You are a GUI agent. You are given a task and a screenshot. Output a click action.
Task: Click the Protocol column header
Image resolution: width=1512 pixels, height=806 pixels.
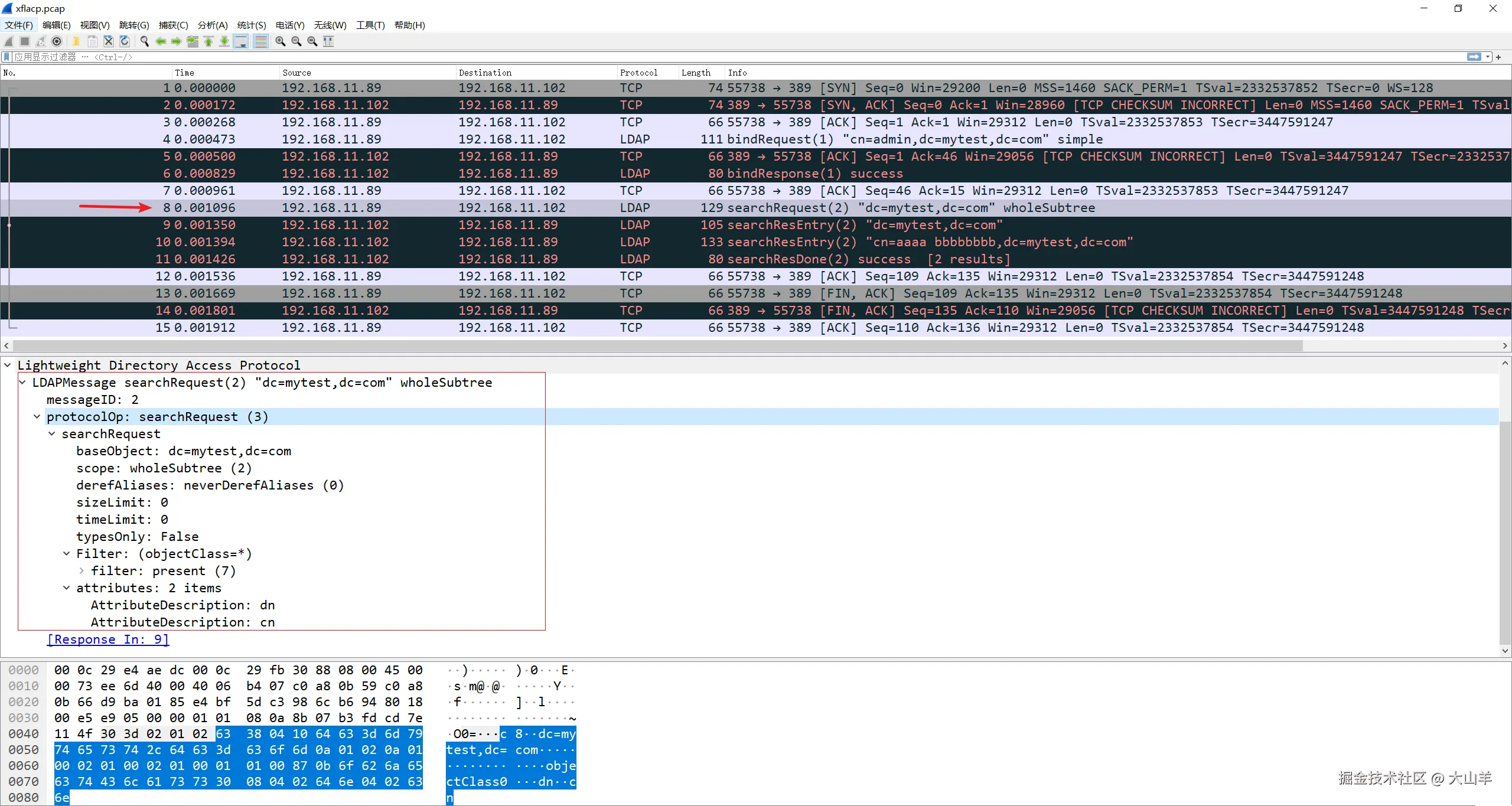click(x=638, y=73)
